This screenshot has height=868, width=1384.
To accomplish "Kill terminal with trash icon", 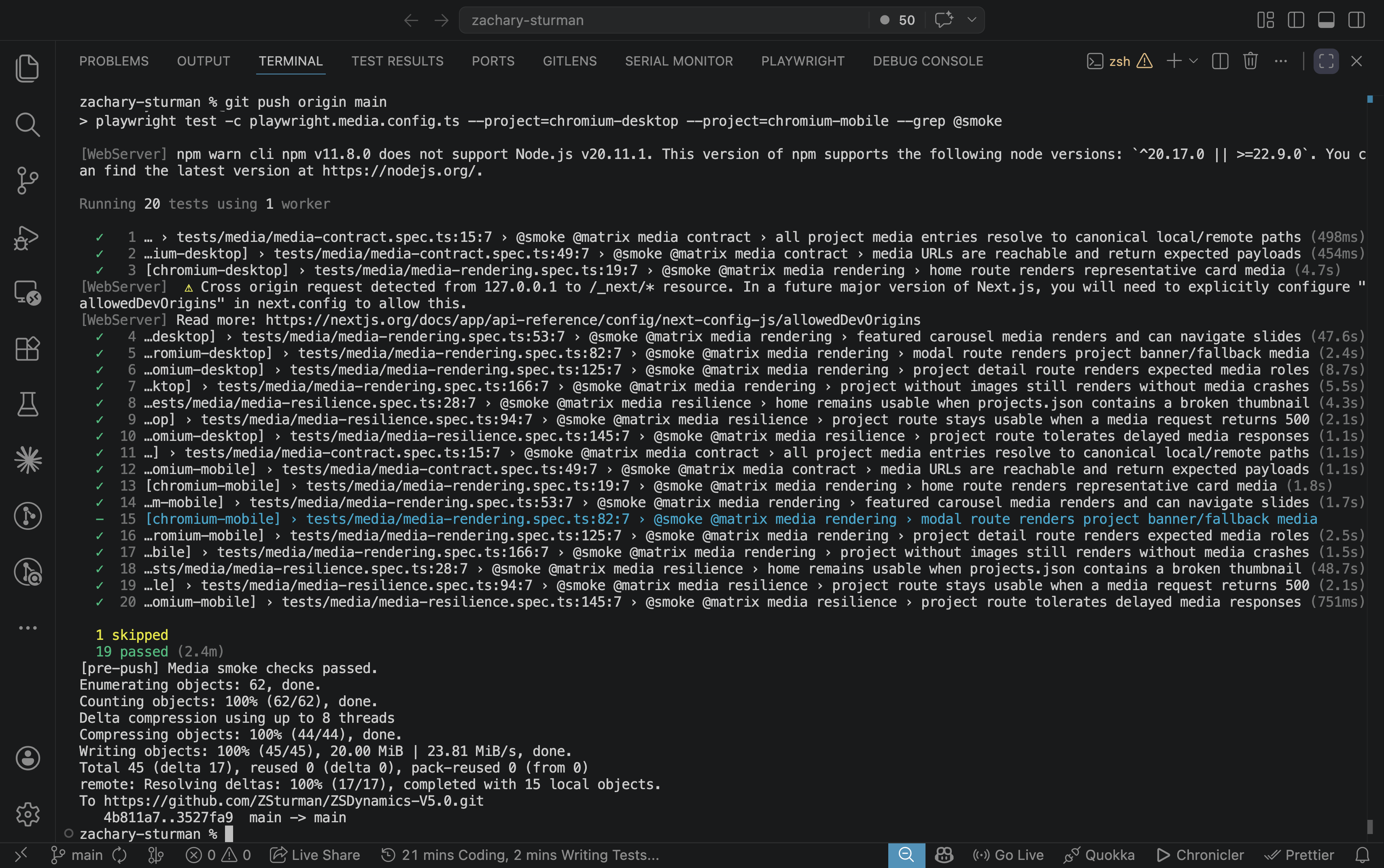I will pyautogui.click(x=1250, y=61).
